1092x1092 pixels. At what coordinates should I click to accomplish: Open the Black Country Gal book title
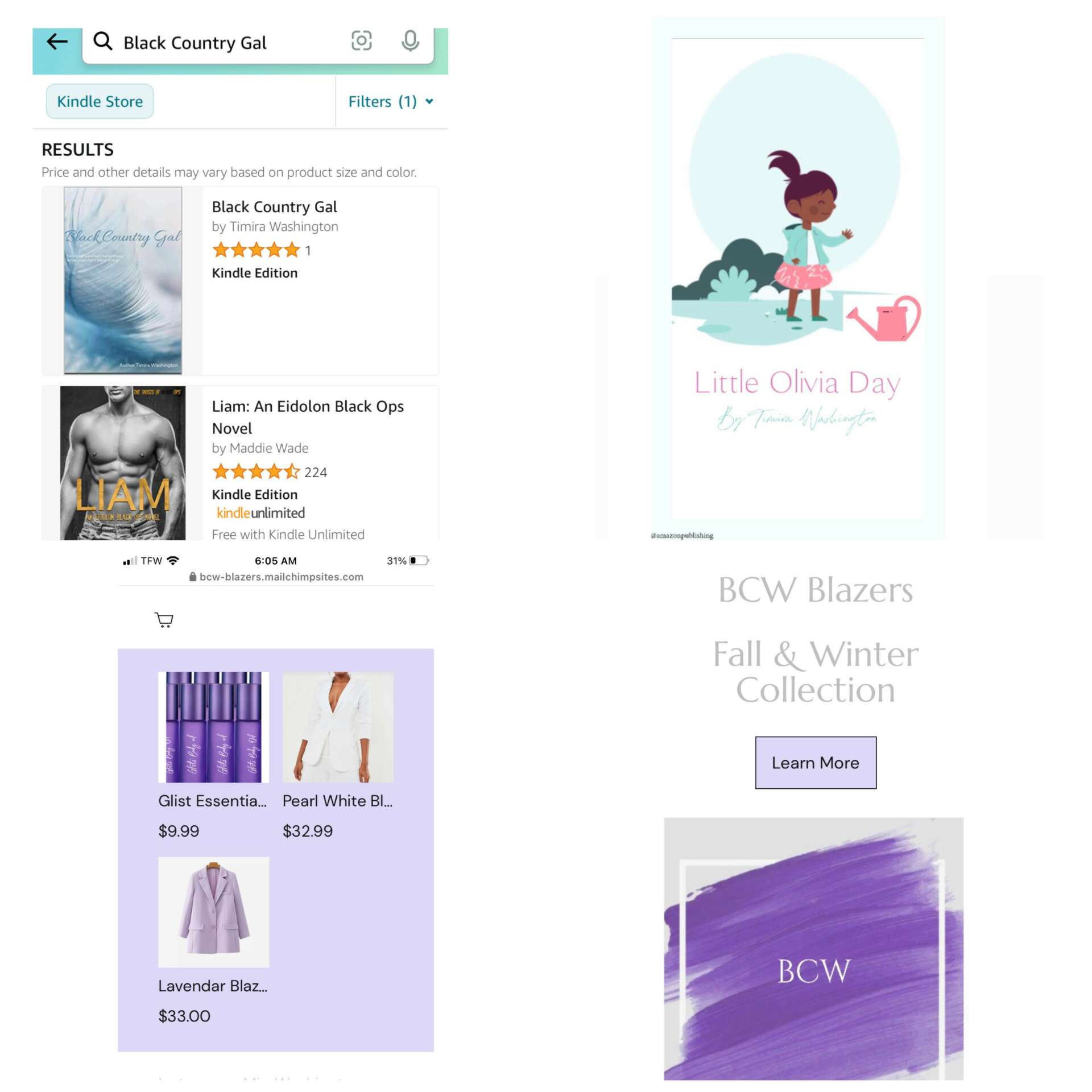(x=274, y=206)
